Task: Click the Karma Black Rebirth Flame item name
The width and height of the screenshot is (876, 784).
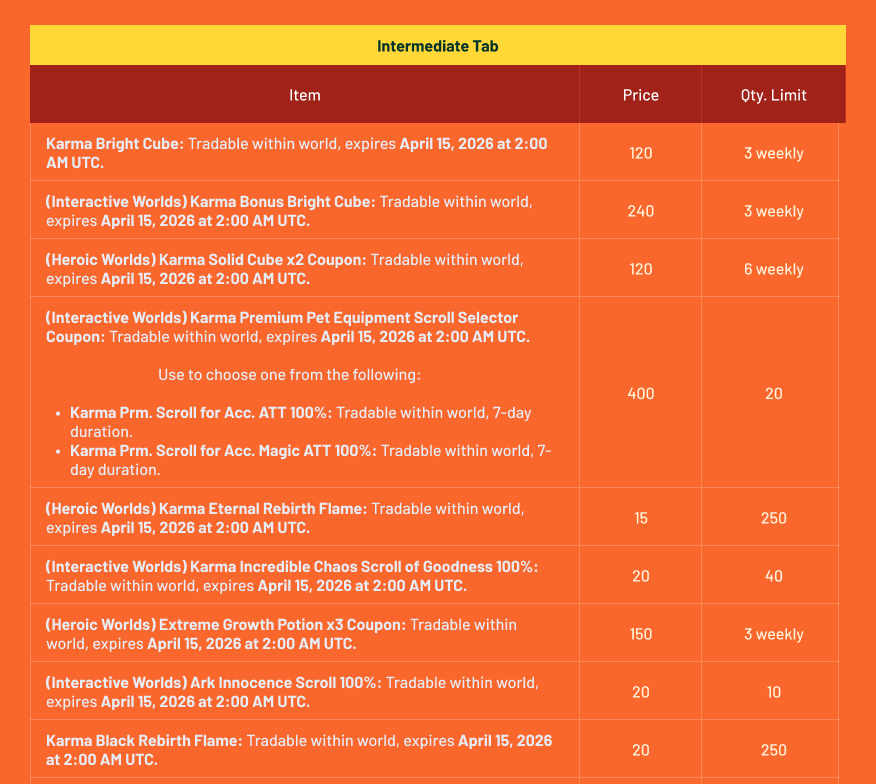Action: click(144, 741)
